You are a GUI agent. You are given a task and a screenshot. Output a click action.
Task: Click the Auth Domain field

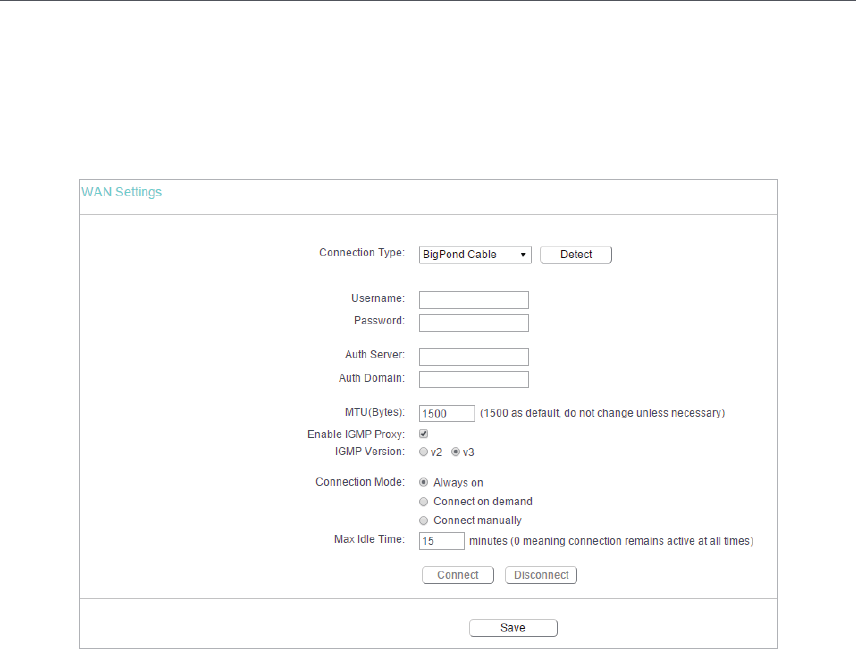pos(474,379)
